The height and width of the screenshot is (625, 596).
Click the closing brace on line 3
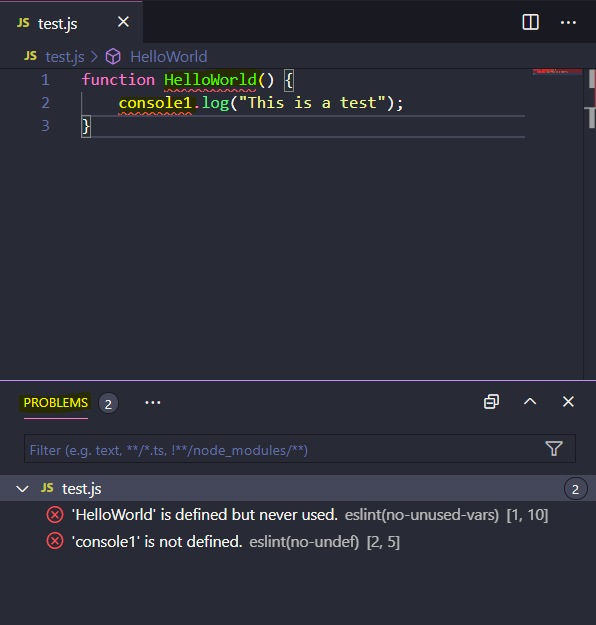[86, 126]
